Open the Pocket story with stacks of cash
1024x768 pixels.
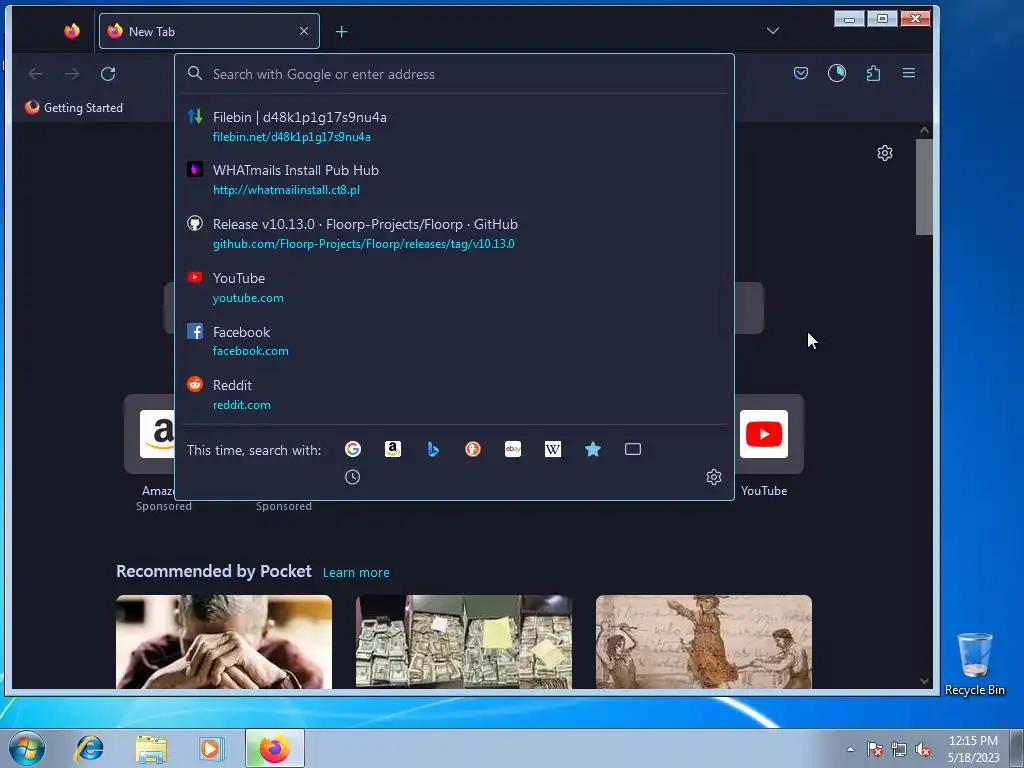click(x=464, y=641)
